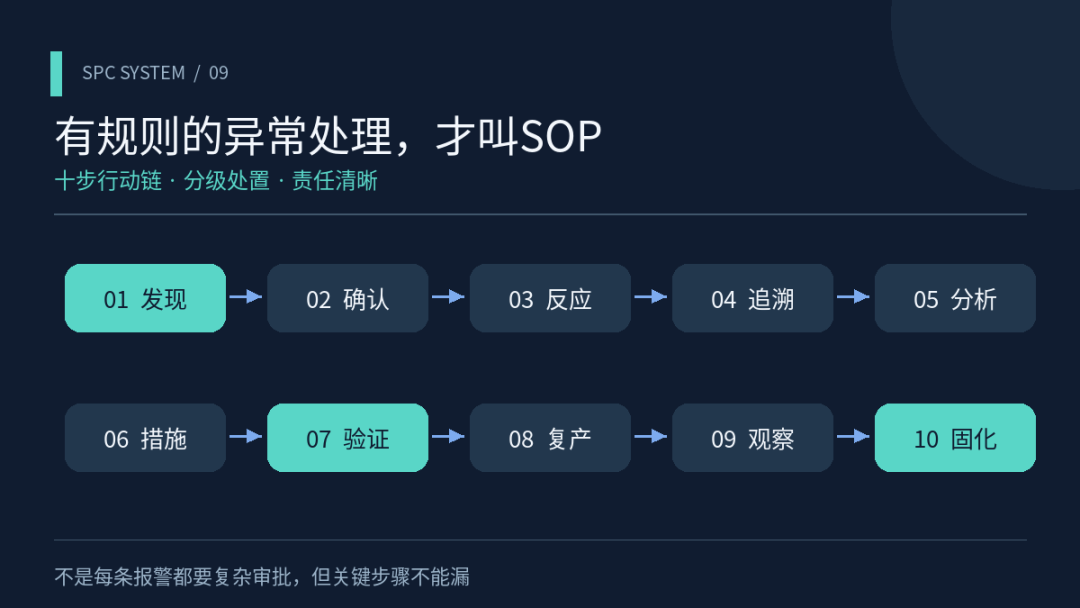
Task: Click the footer note about 关键步骤不能漏
Action: [x=262, y=577]
